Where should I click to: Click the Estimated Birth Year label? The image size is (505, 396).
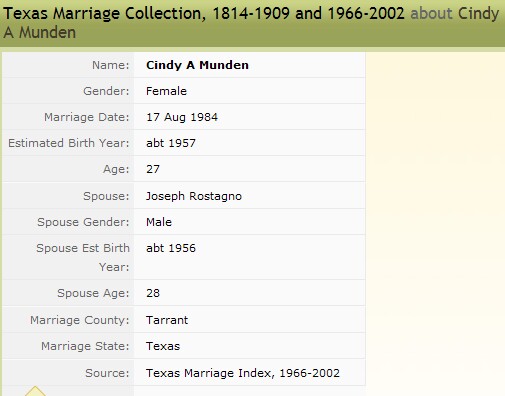coord(69,143)
